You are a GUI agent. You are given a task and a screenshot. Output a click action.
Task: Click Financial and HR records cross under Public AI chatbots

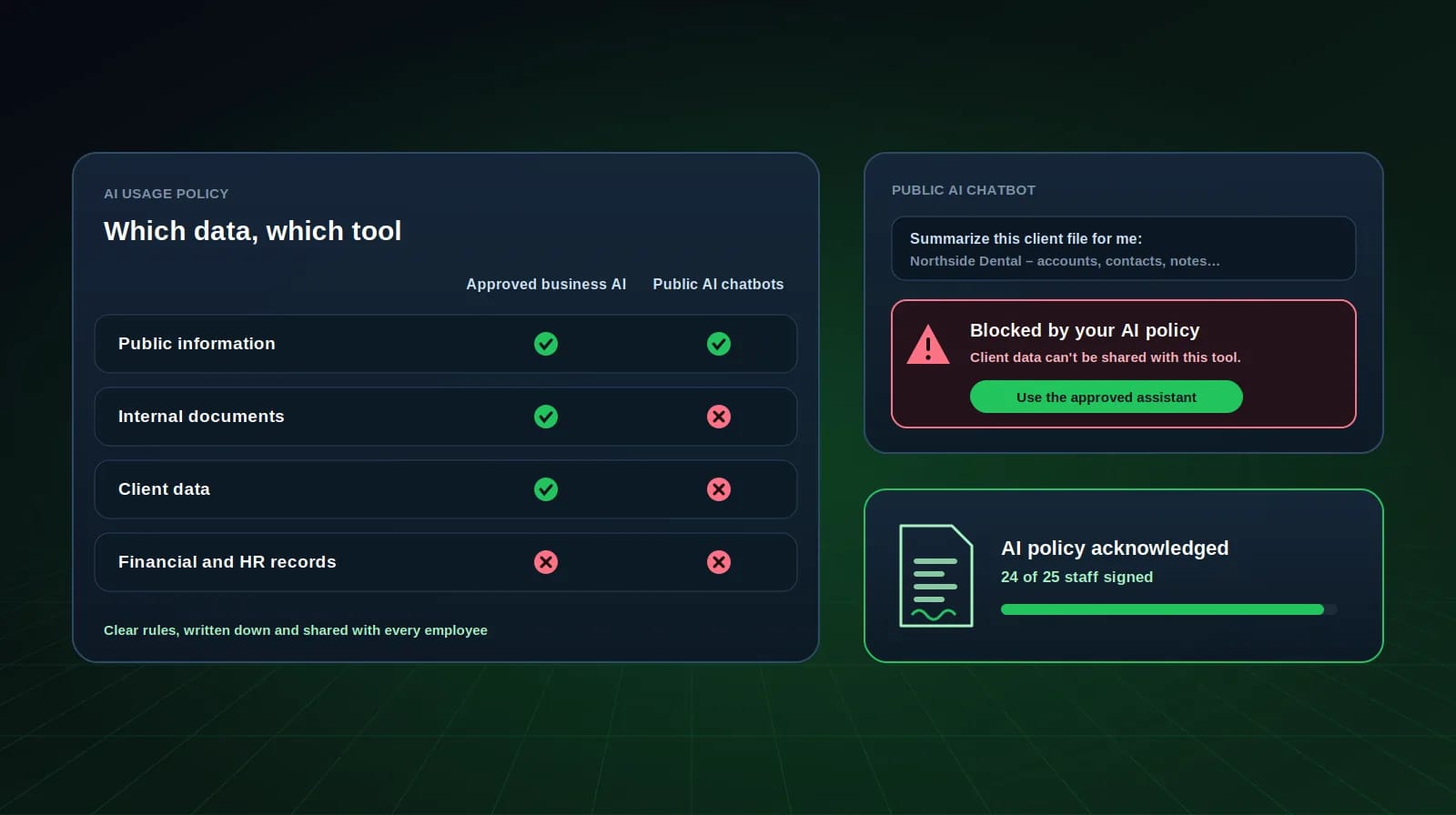tap(719, 562)
